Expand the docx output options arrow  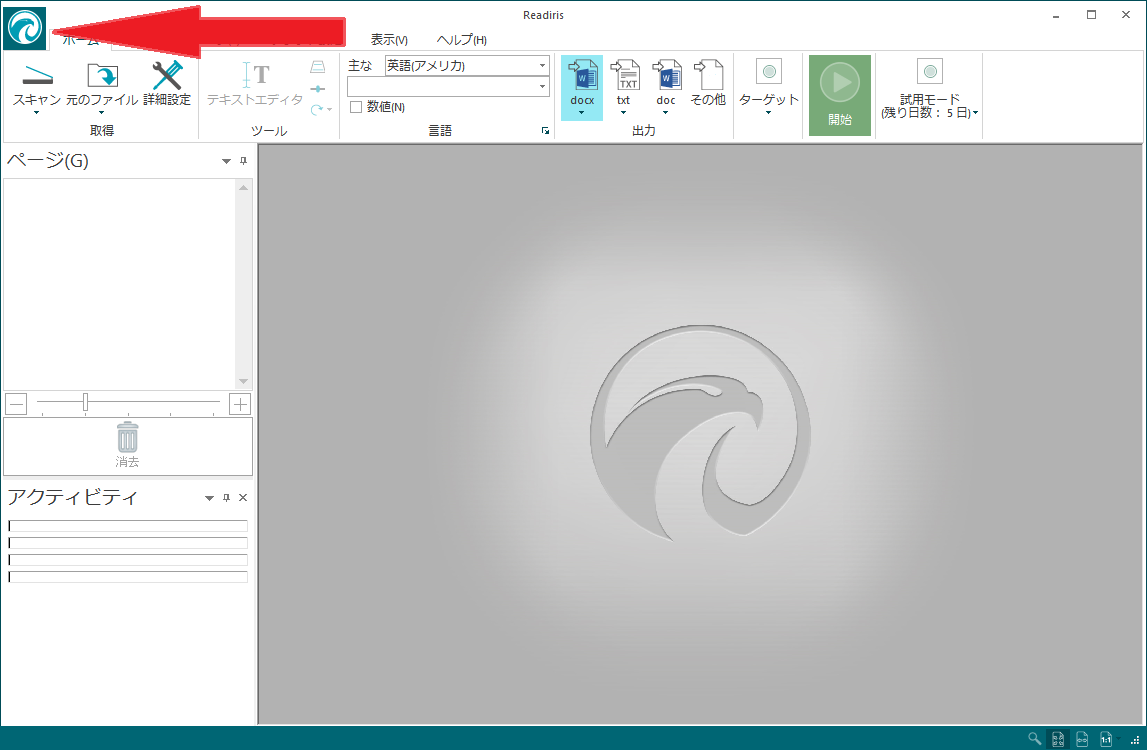click(x=582, y=113)
